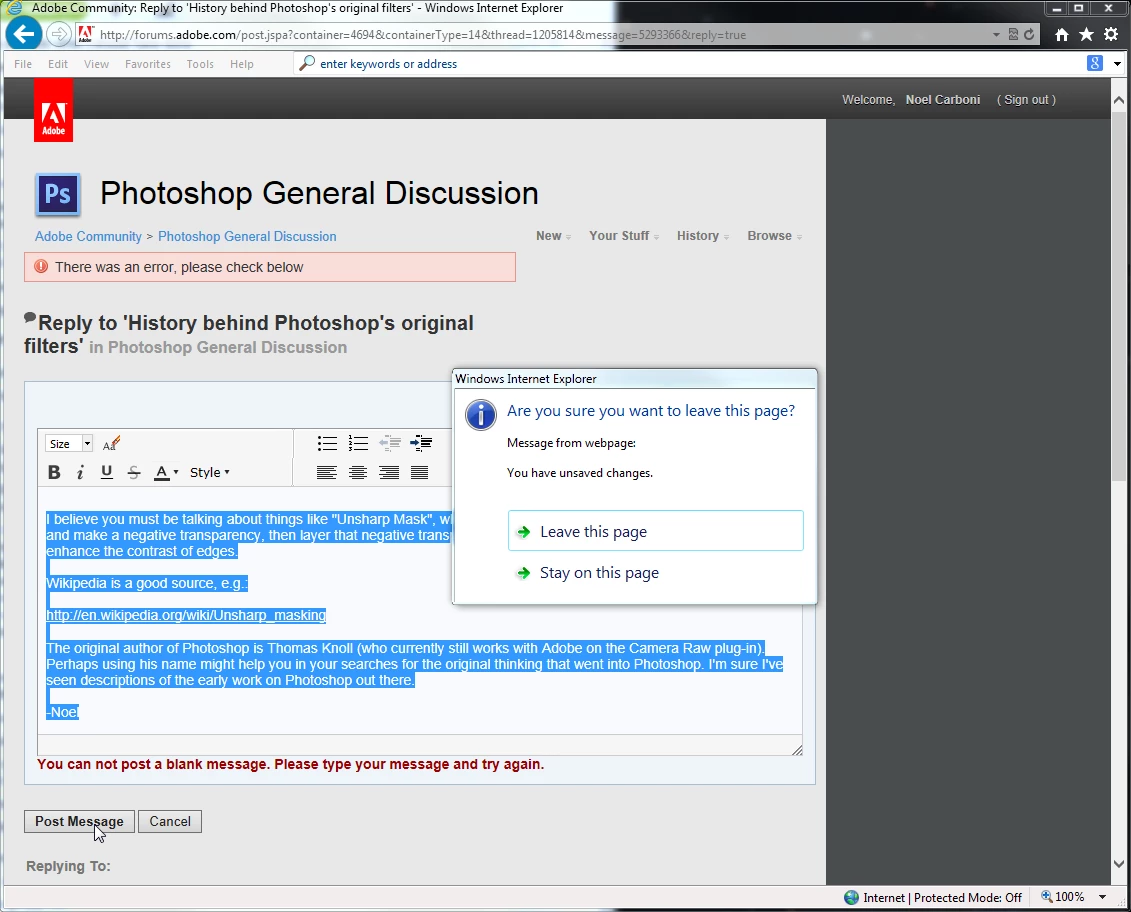This screenshot has height=912, width=1131.
Task: Click the vertical scrollbar thumb
Action: click(x=1119, y=296)
